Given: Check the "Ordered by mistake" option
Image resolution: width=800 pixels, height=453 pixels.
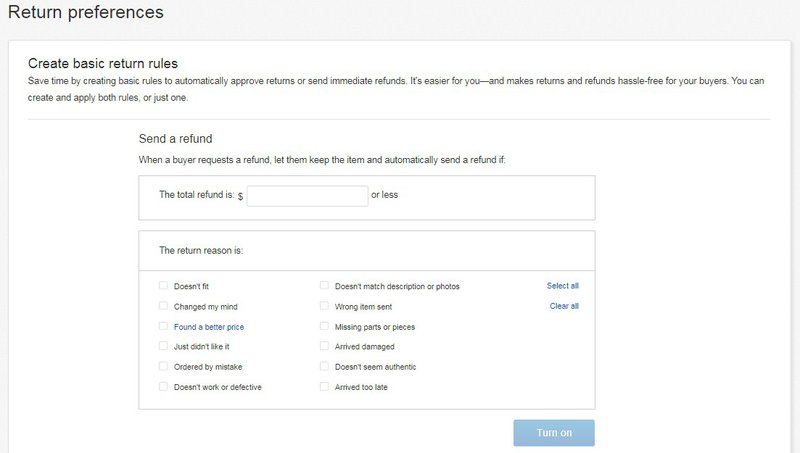Looking at the screenshot, I should 163,367.
